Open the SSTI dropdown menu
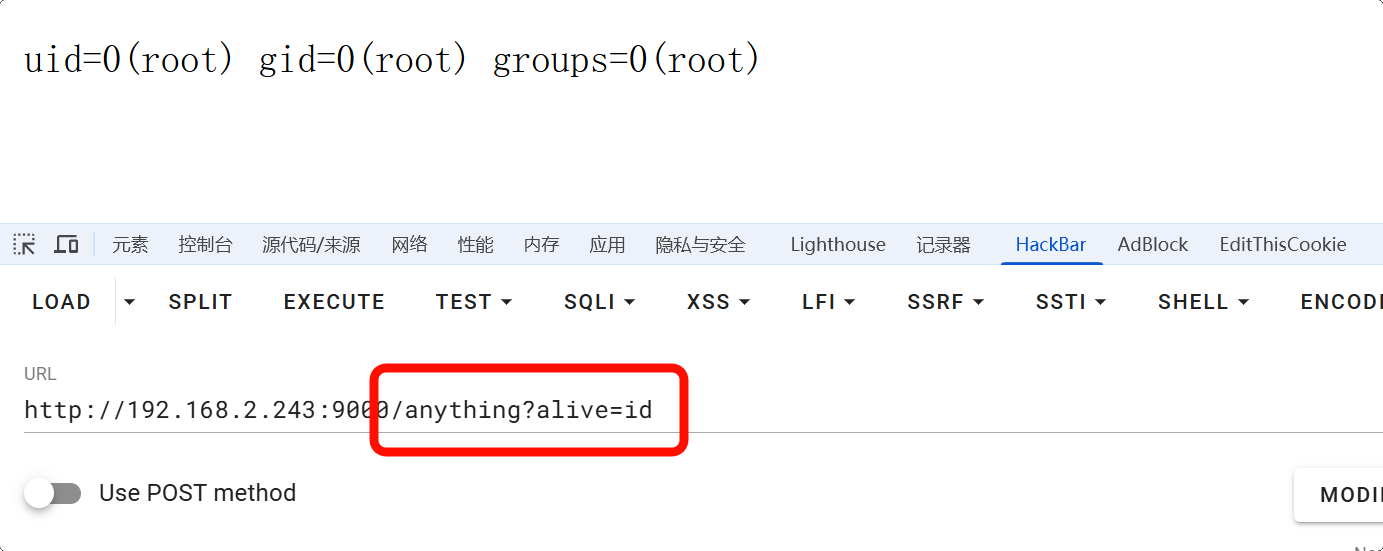 pyautogui.click(x=1070, y=302)
